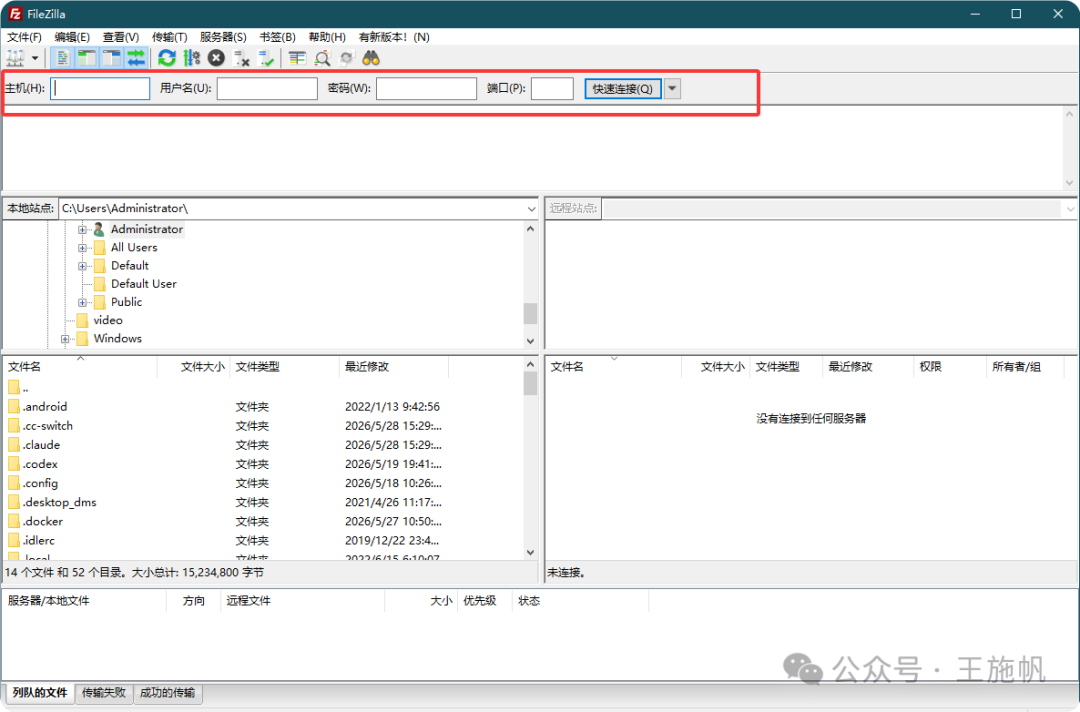Open the 文件(F) menu
This screenshot has width=1080, height=712.
tap(24, 37)
